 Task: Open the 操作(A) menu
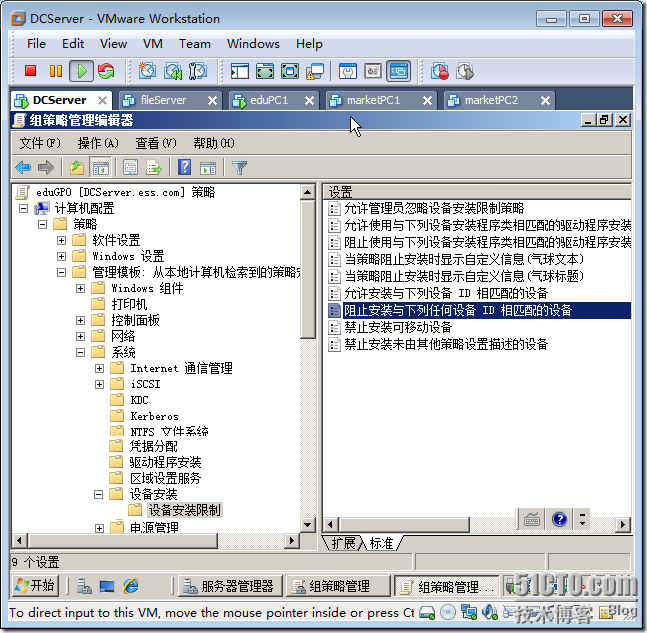98,143
